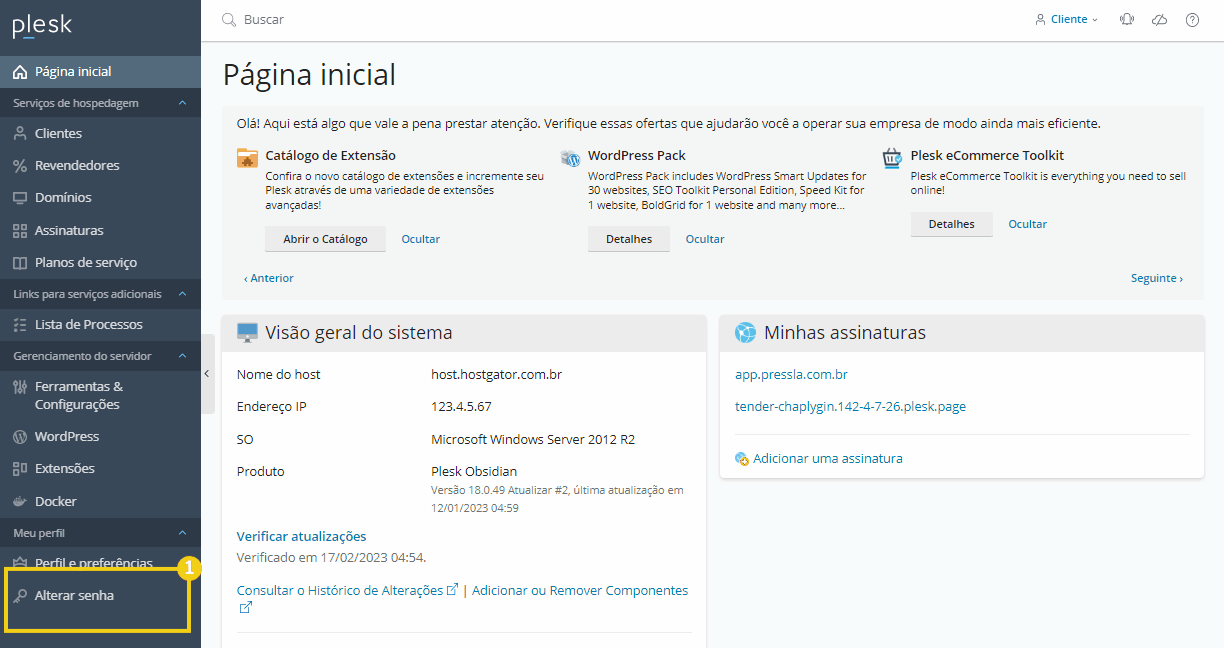The height and width of the screenshot is (648, 1224).
Task: Click the IP address 123.4.5.67
Action: 461,407
